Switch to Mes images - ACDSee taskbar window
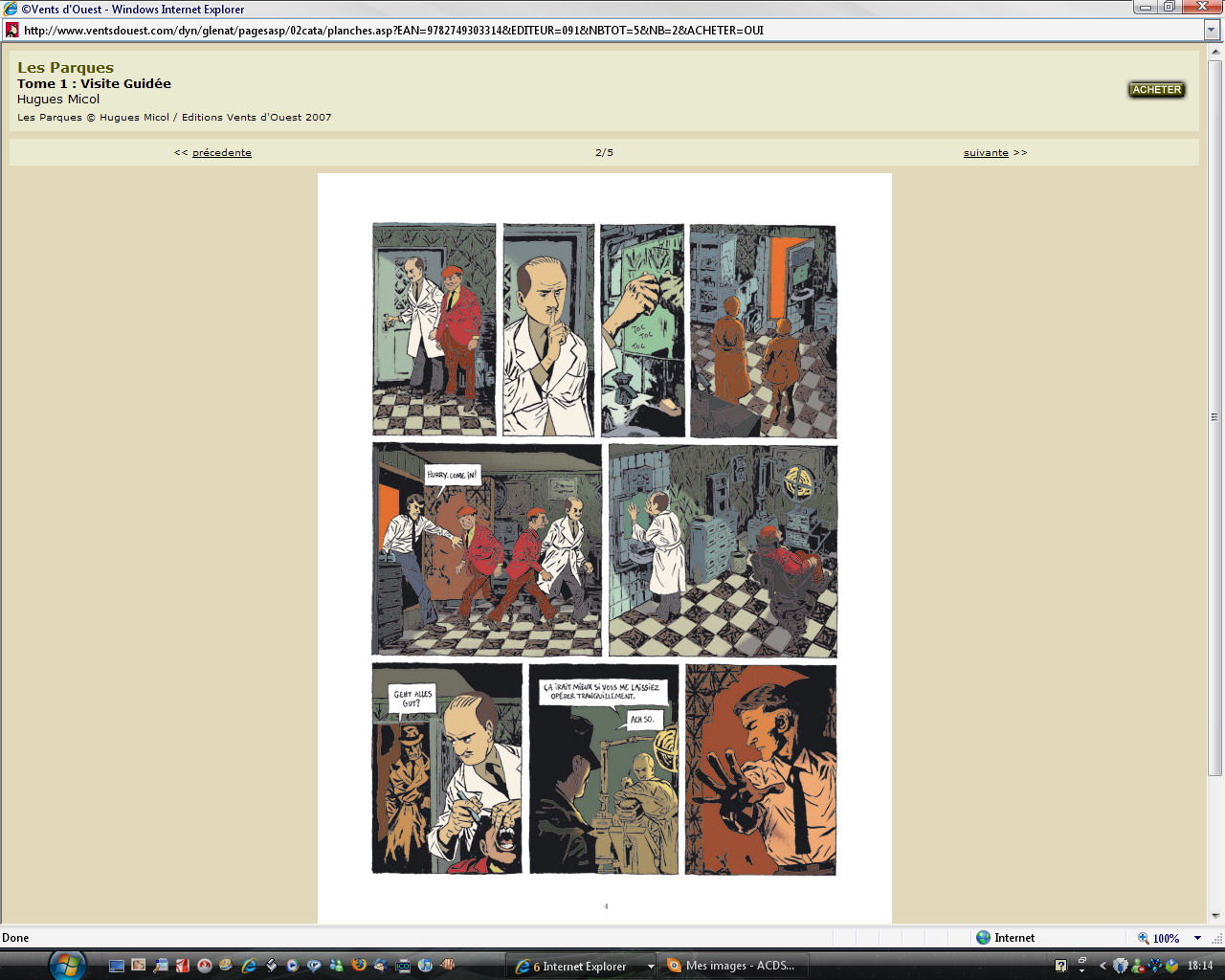The image size is (1225, 980). coord(732,966)
